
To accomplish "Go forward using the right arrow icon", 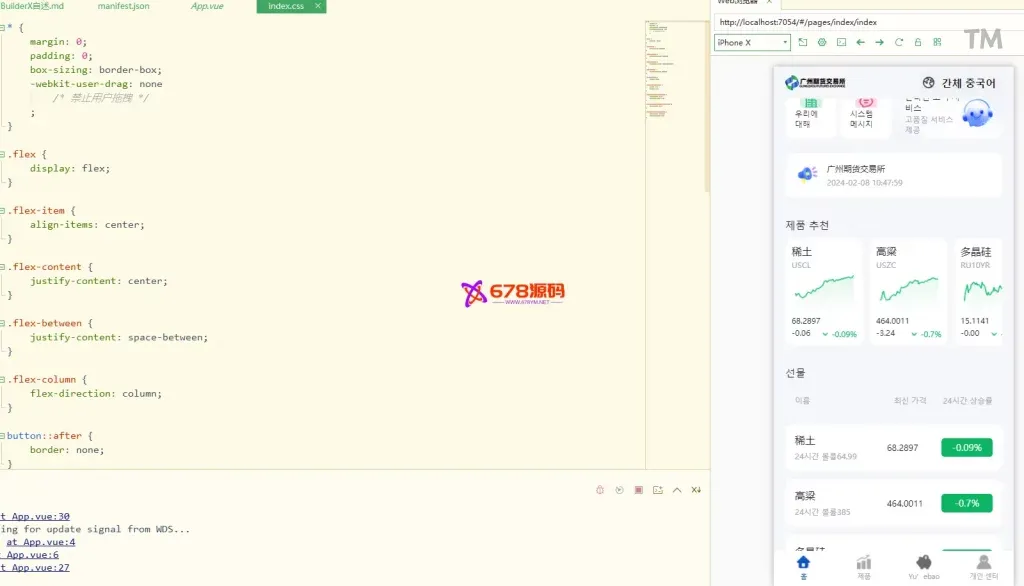I will tap(880, 42).
